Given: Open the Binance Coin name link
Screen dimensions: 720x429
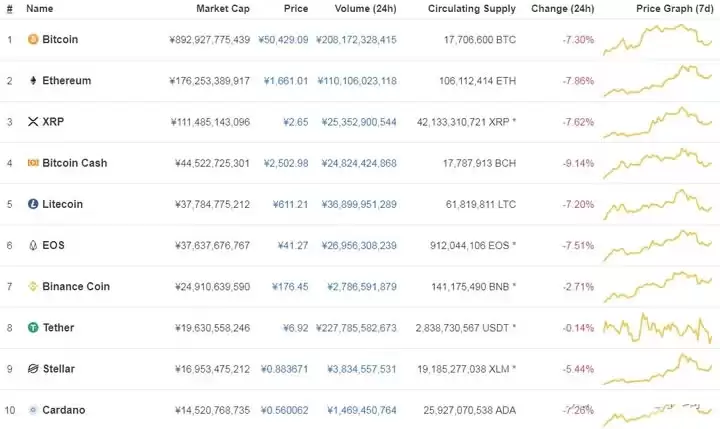Looking at the screenshot, I should 76,286.
